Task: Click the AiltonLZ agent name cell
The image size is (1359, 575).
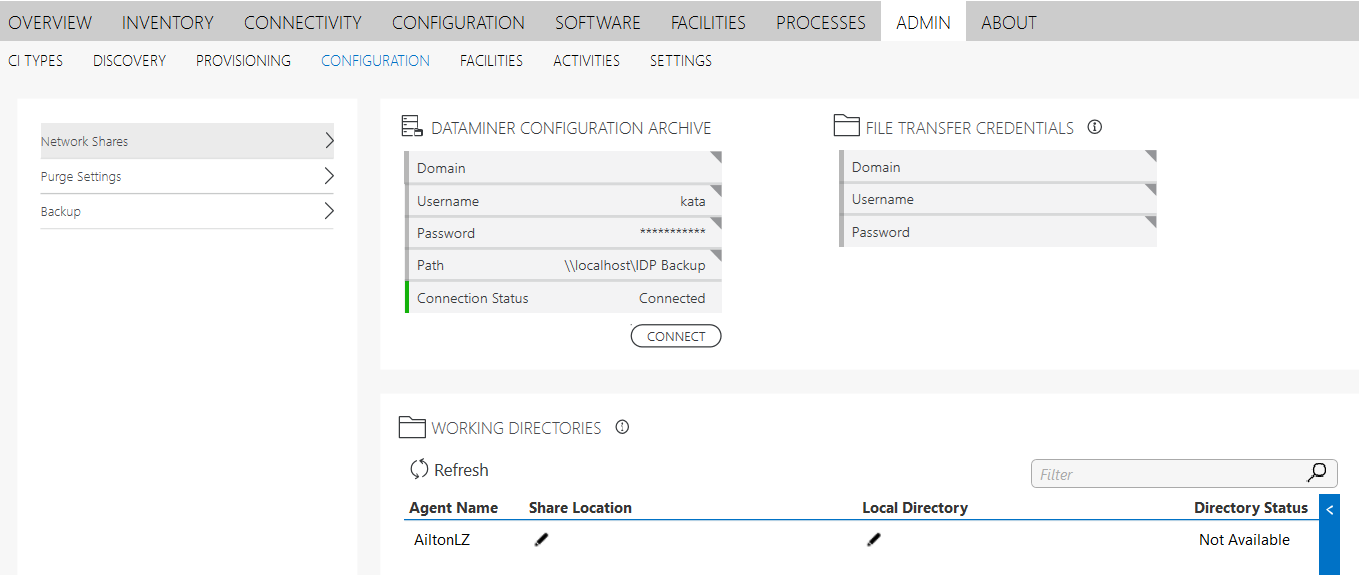Action: point(442,540)
